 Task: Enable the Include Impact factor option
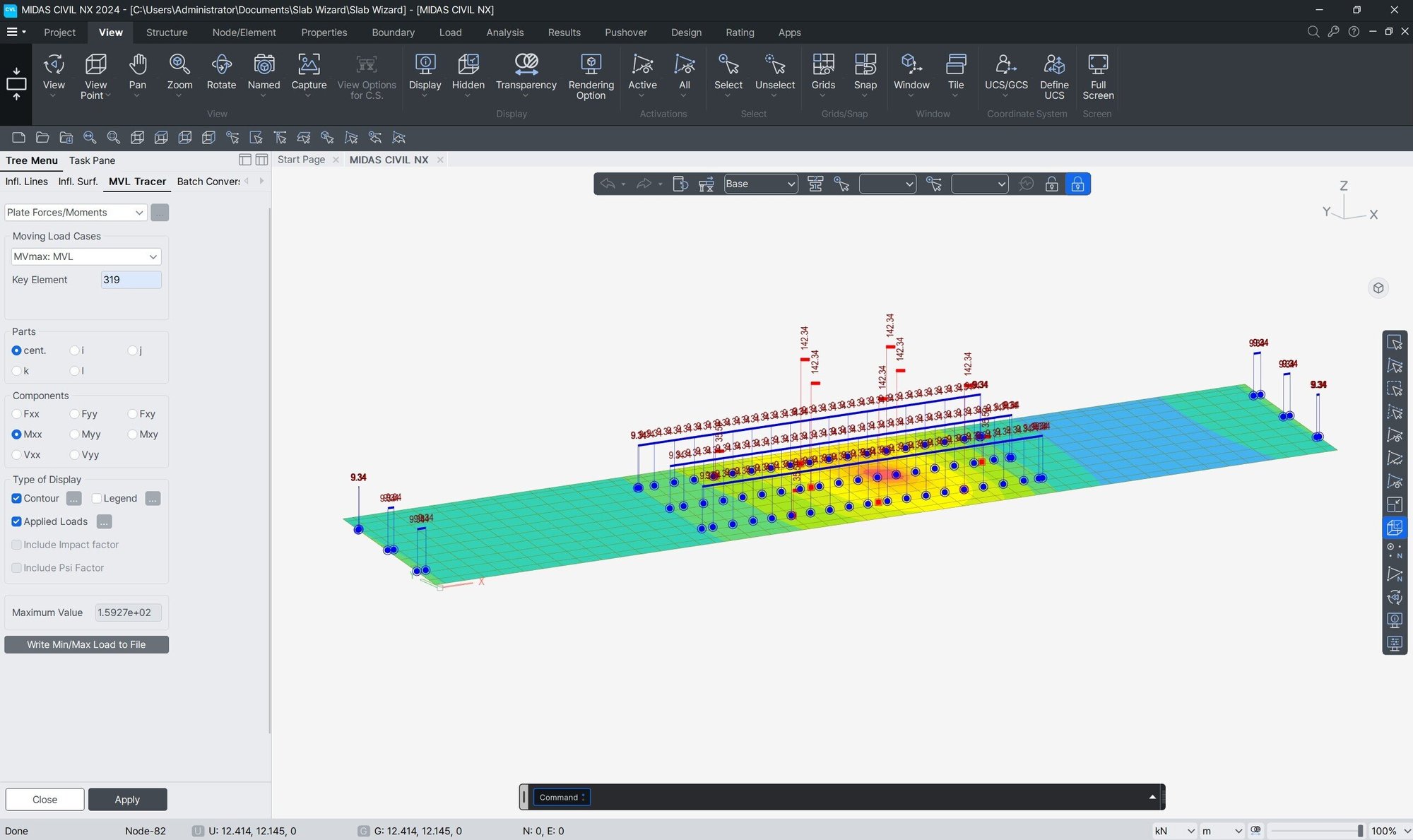click(x=16, y=545)
